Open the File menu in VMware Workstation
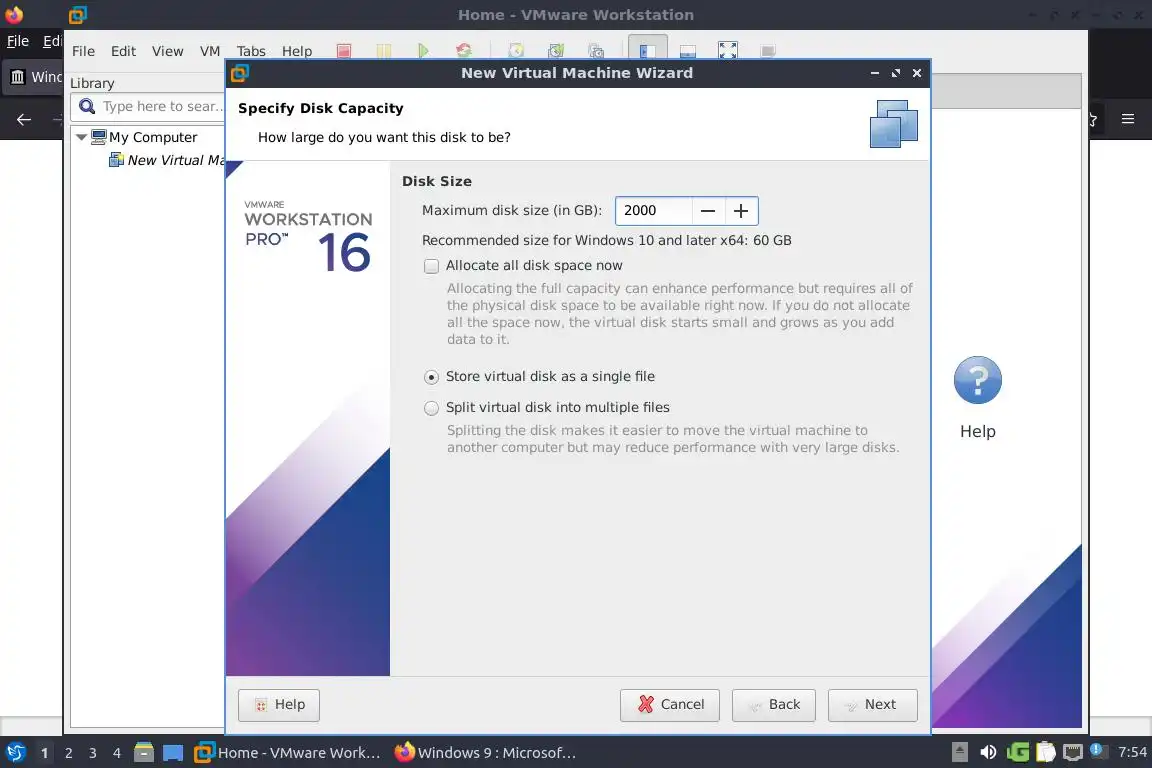Viewport: 1152px width, 768px height. pyautogui.click(x=83, y=51)
